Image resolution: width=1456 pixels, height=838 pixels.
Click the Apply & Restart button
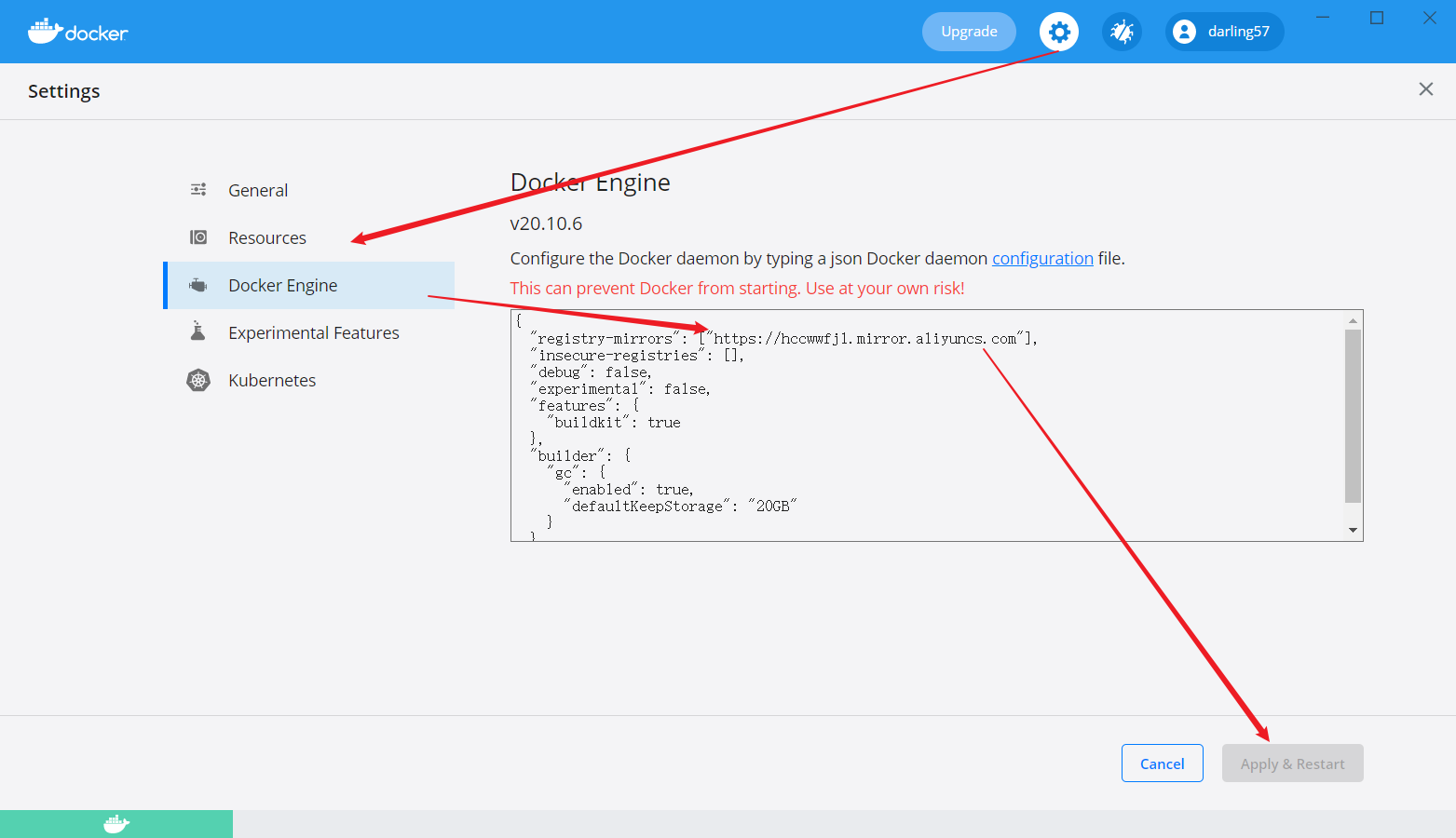(1293, 764)
